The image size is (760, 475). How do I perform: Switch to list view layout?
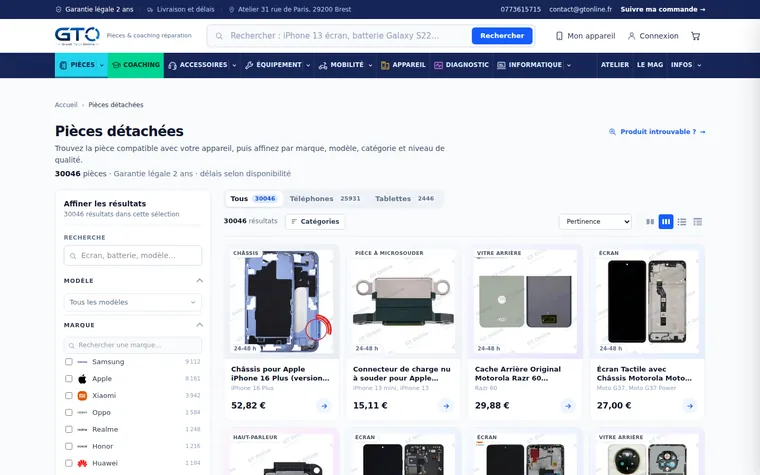pos(681,222)
